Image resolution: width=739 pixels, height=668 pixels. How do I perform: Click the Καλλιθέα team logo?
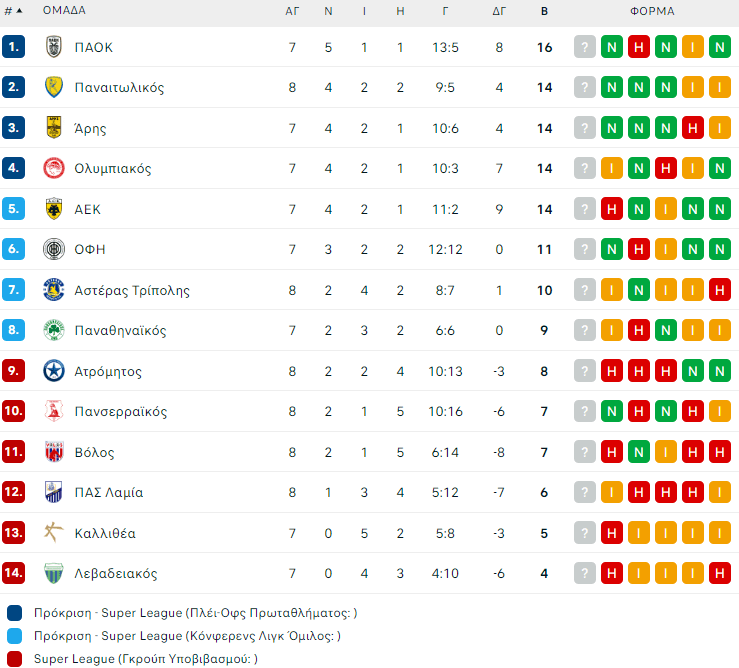point(54,533)
